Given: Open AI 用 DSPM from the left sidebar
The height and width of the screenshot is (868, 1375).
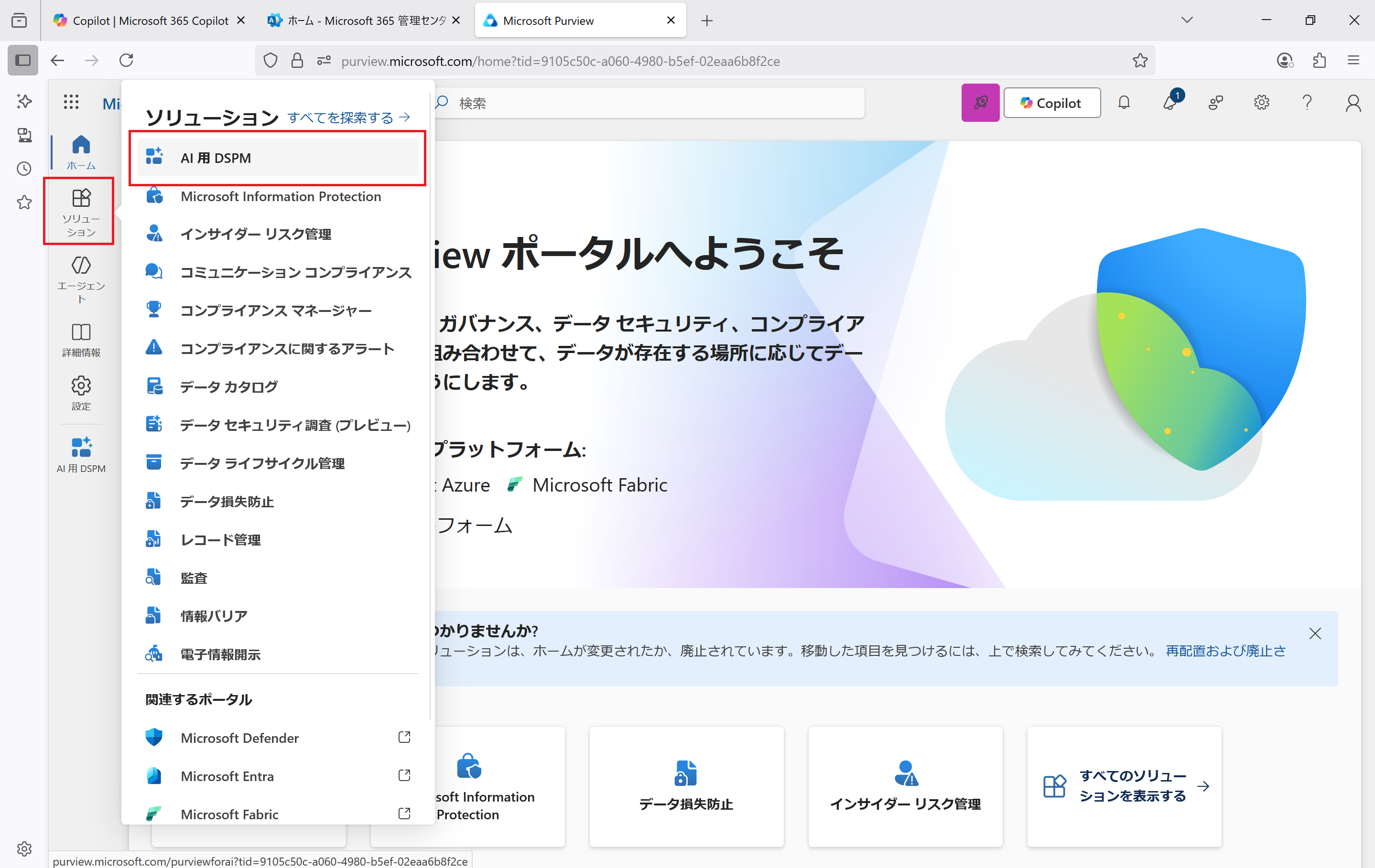Looking at the screenshot, I should tap(80, 454).
